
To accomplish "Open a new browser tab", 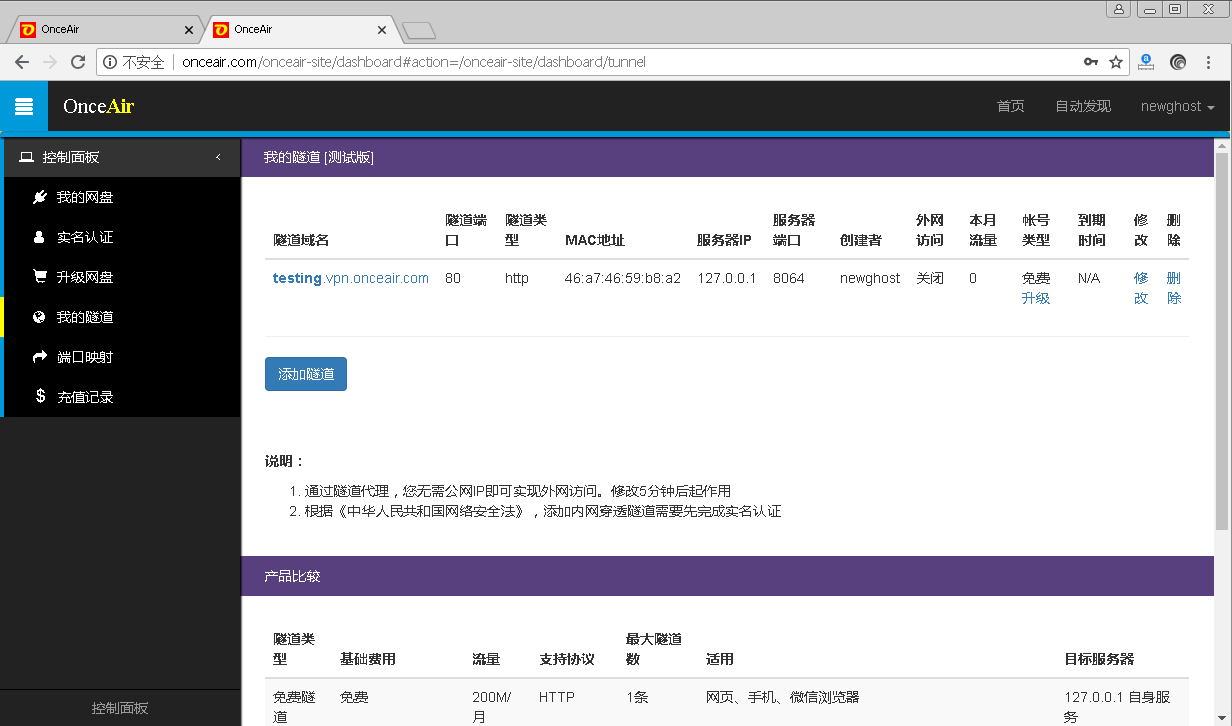I will click(418, 30).
